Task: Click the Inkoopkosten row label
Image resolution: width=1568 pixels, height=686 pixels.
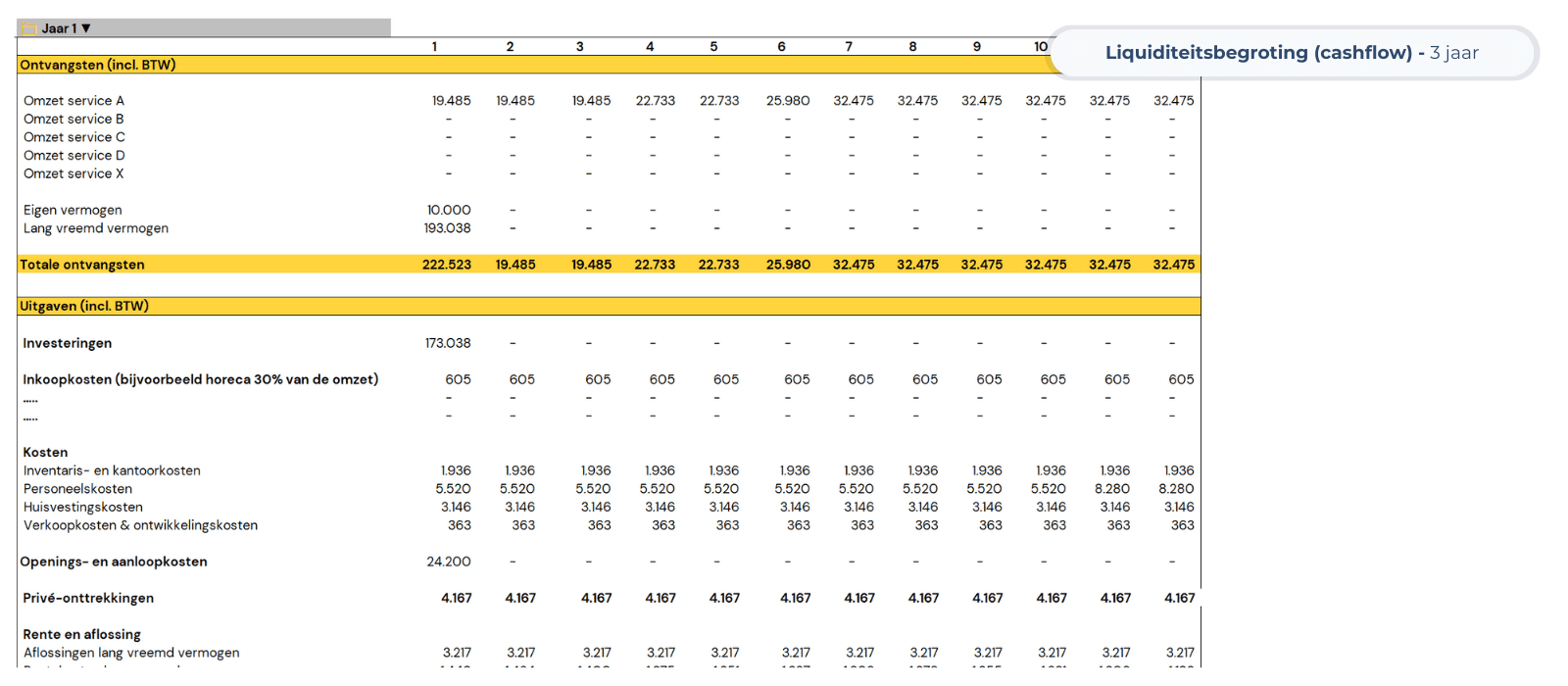Action: [x=200, y=379]
